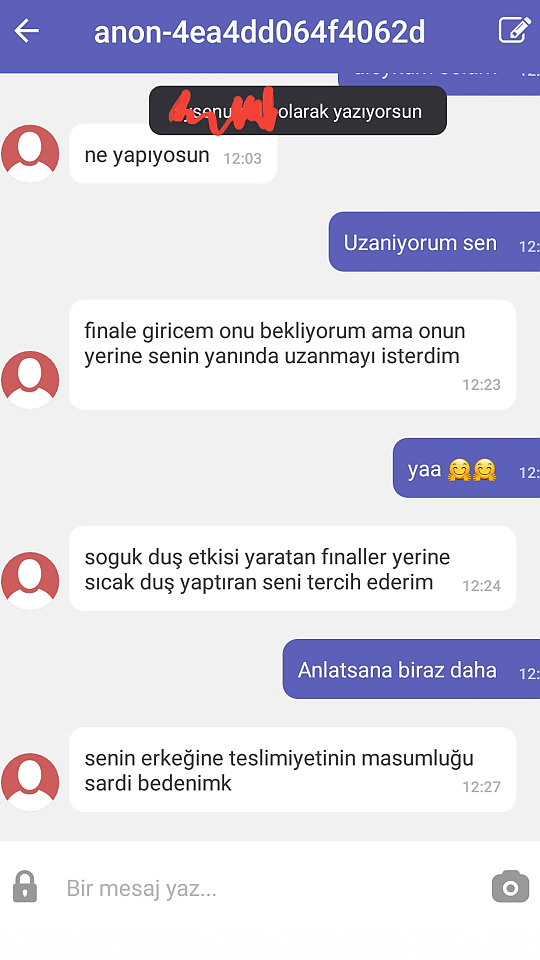Tap the anon-4ea4dd064f4062d chat title
The height and width of the screenshot is (960, 540).
click(x=259, y=32)
